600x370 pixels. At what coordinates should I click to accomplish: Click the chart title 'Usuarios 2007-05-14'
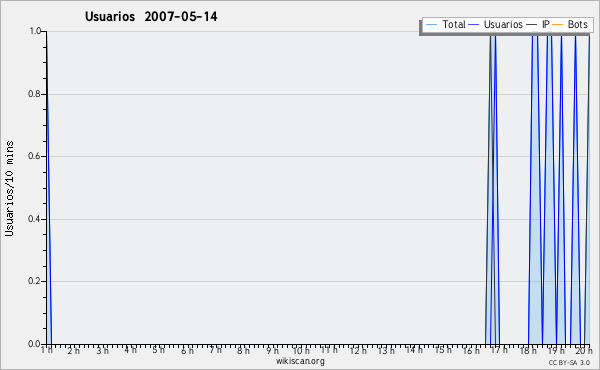[151, 17]
